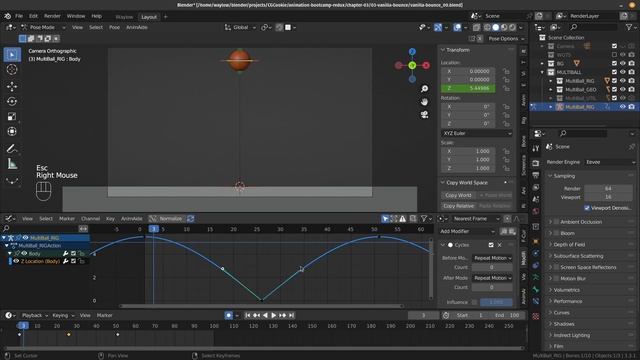
Task: Open the Pose Options popover
Action: pyautogui.click(x=506, y=38)
